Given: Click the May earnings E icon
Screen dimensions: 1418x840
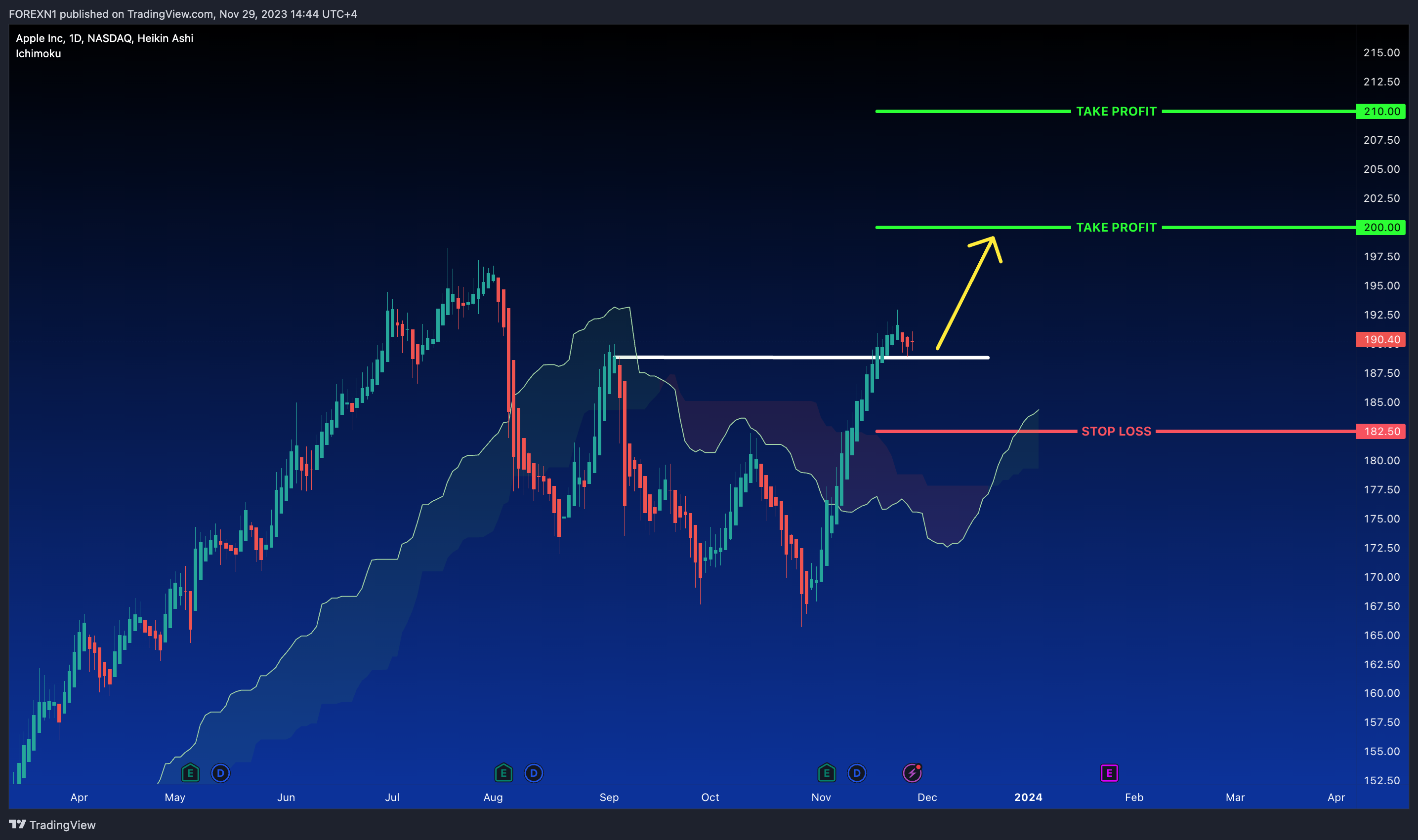Looking at the screenshot, I should [190, 773].
